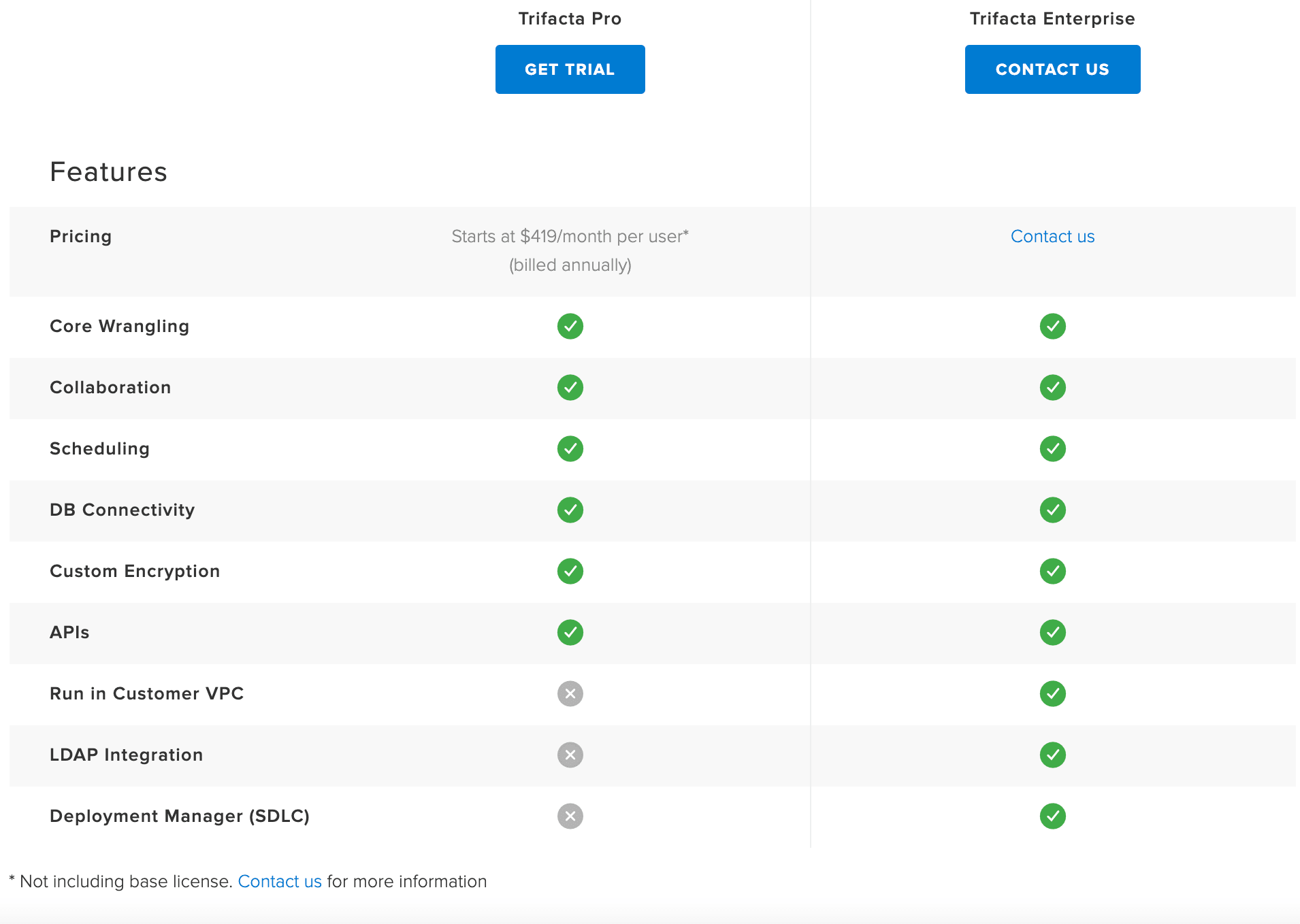This screenshot has width=1300, height=924.
Task: Click the Core Wrangling row label
Action: (x=119, y=327)
